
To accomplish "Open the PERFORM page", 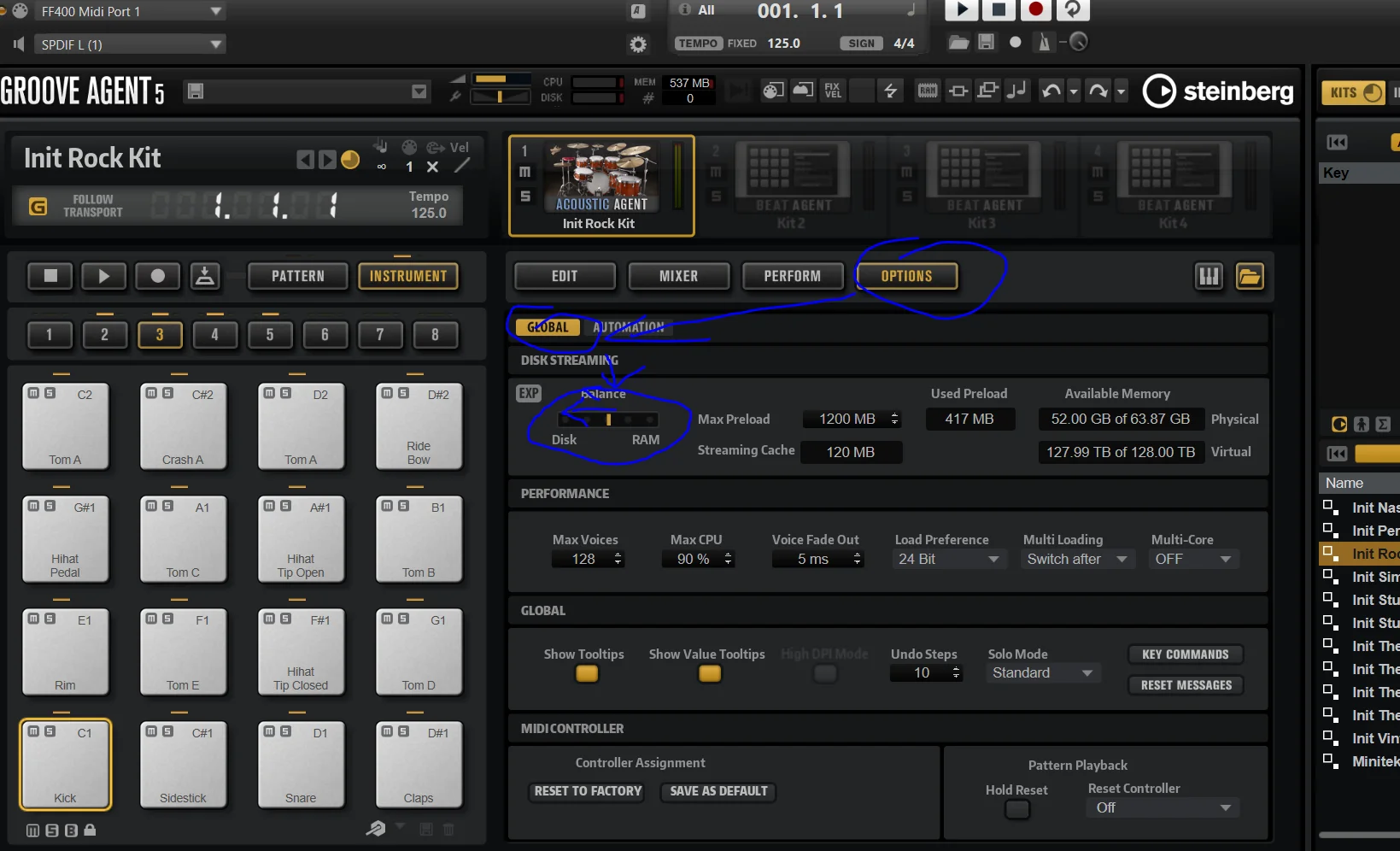I will (x=793, y=276).
